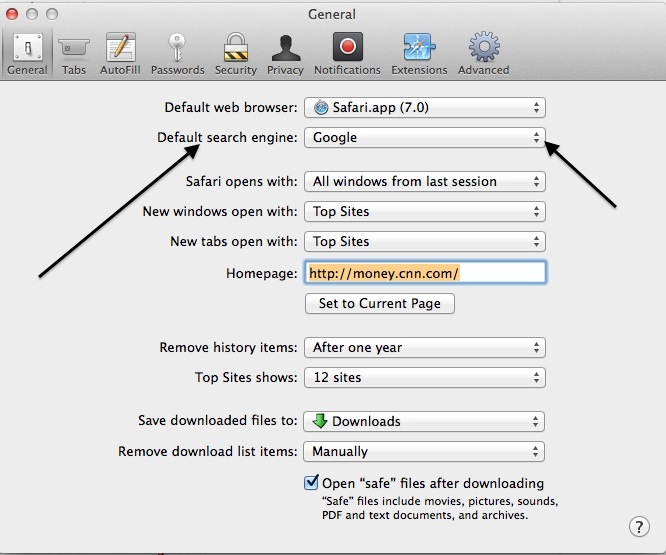Uncheck Open safe files after downloading

pos(311,483)
